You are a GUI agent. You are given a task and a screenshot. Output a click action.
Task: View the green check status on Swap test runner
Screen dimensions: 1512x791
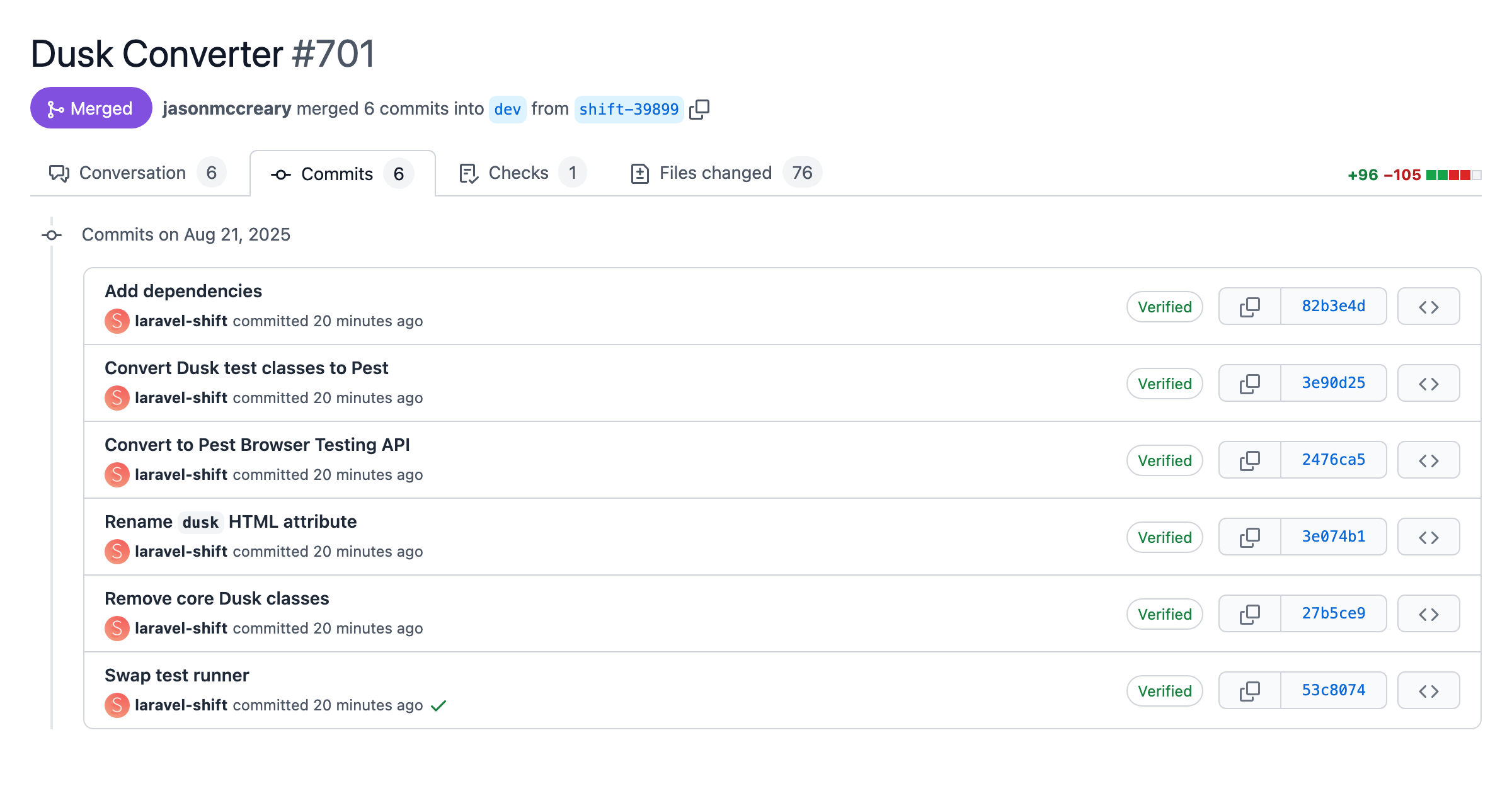(438, 705)
